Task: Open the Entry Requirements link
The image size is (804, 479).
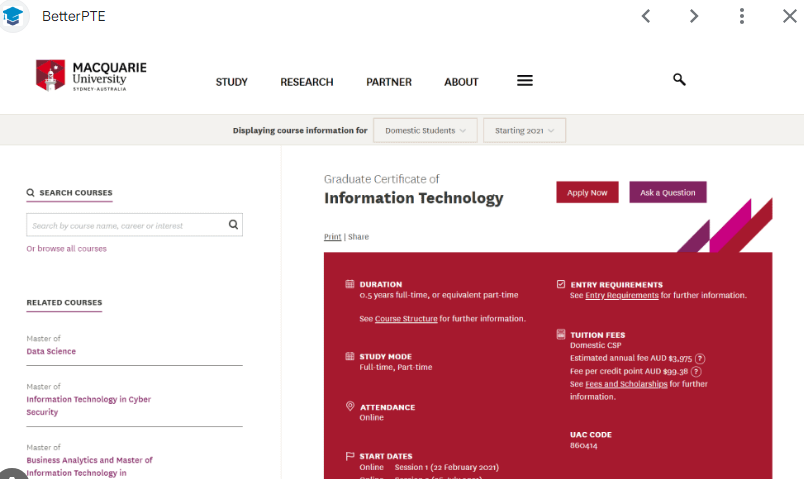Action: [622, 295]
